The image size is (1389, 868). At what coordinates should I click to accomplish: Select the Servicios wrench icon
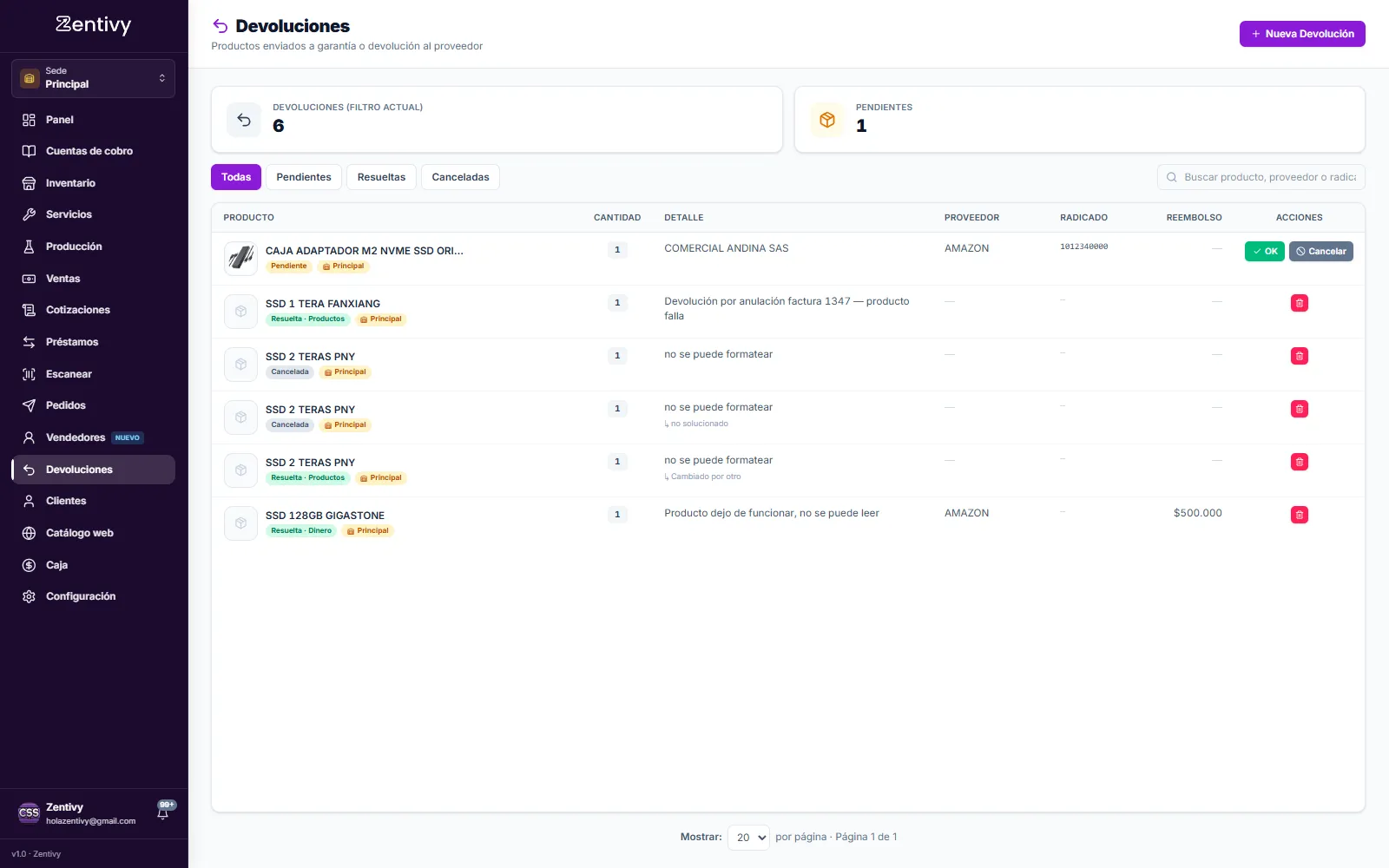(x=29, y=214)
